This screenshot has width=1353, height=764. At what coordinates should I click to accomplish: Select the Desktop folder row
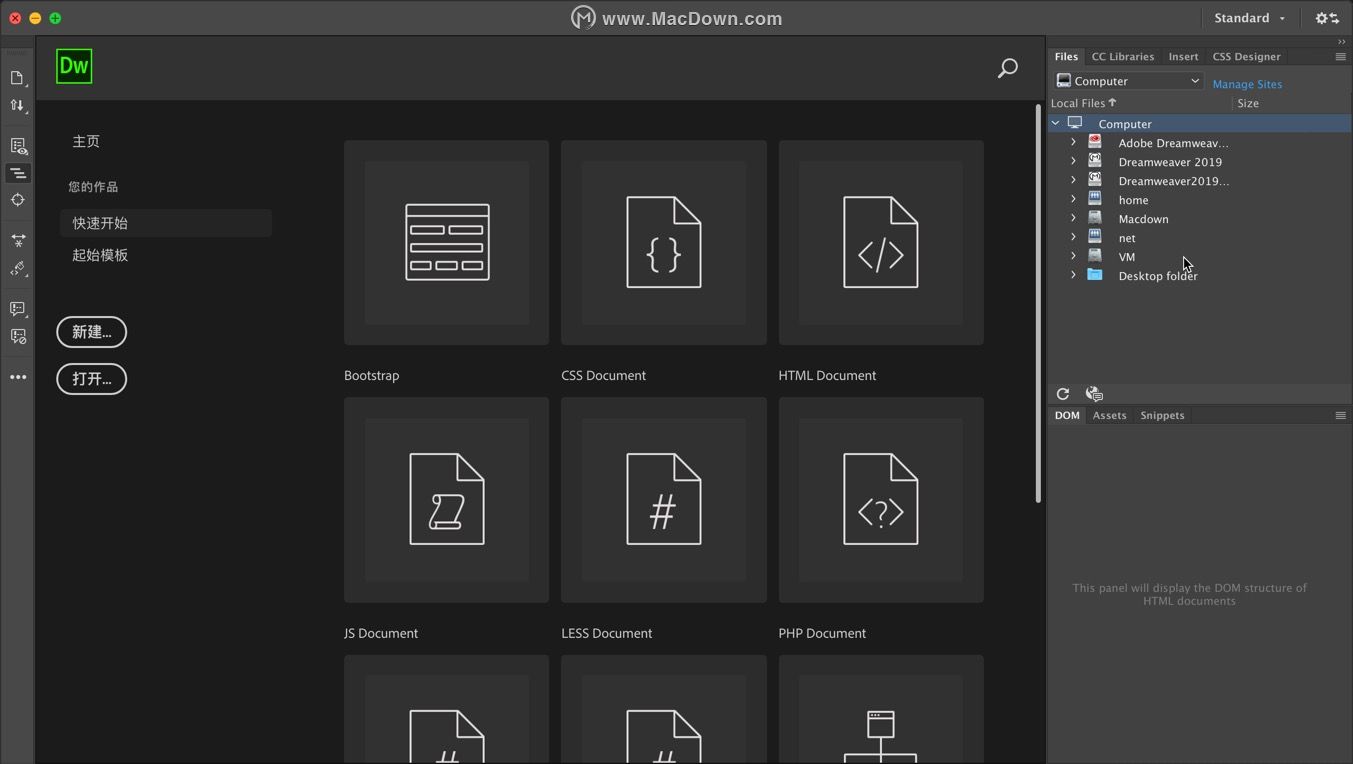[x=1200, y=276]
